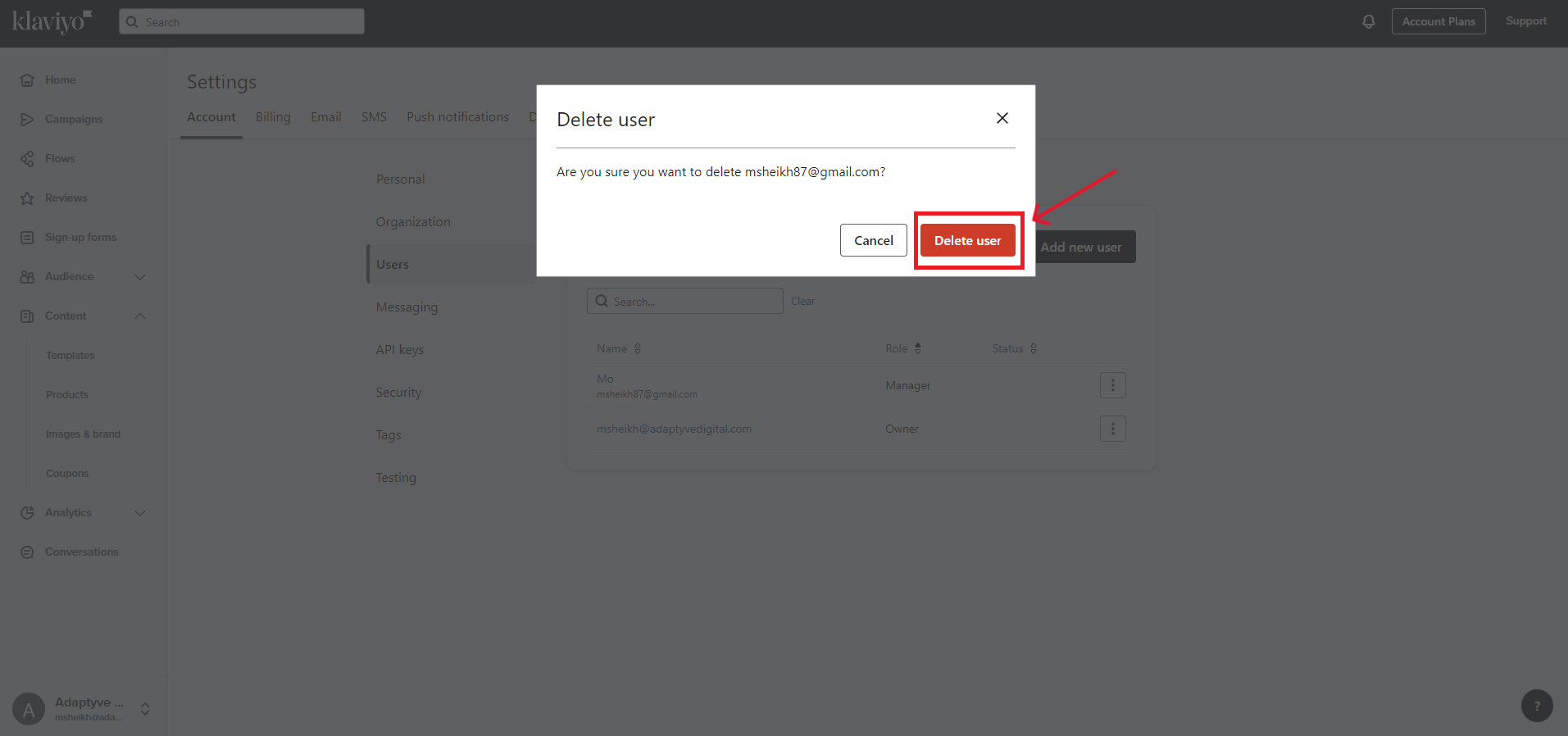This screenshot has height=736, width=1568.
Task: Click the top Klaviyo search field
Action: pyautogui.click(x=242, y=22)
